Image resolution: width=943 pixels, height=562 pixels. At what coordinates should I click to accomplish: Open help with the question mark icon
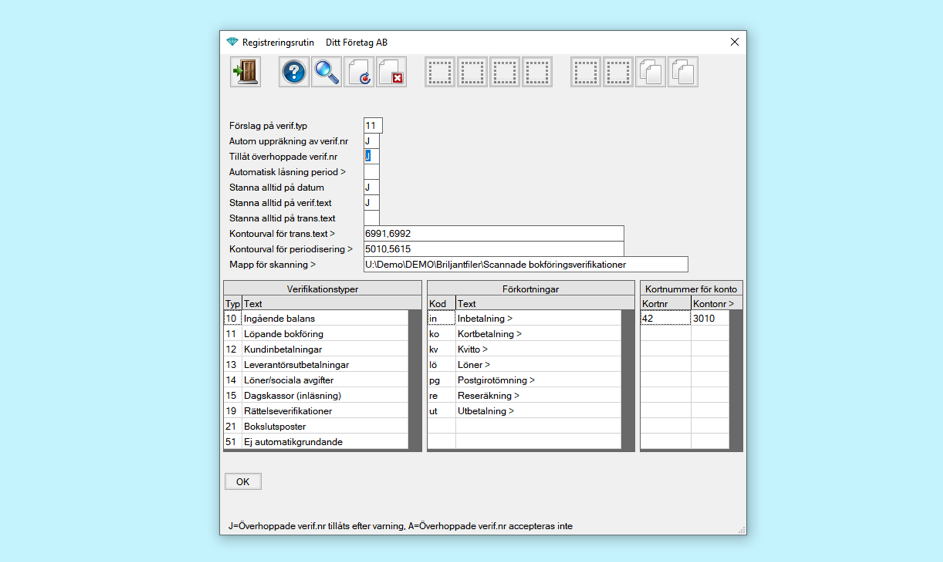coord(294,72)
